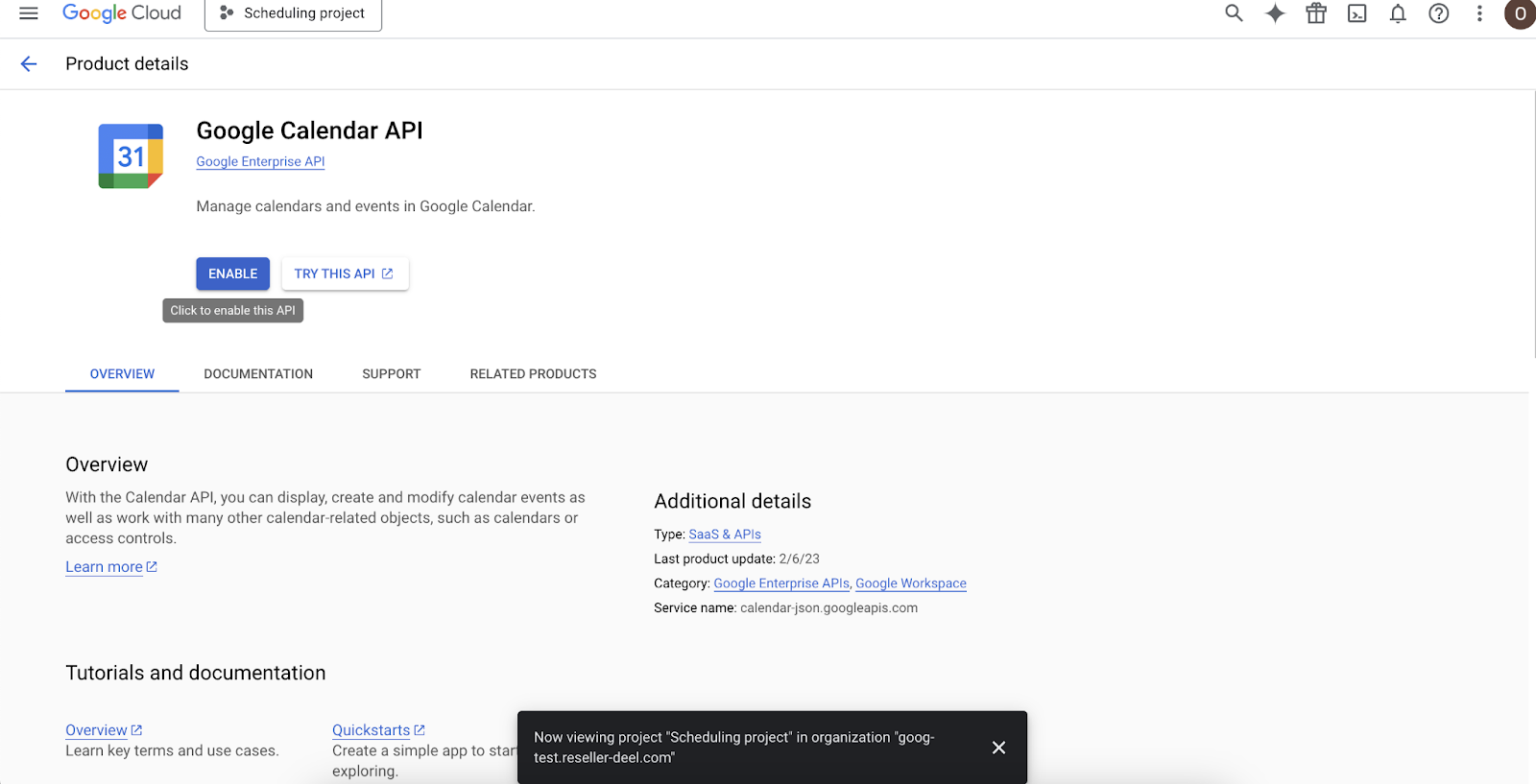Select the Overview tab

(x=122, y=374)
